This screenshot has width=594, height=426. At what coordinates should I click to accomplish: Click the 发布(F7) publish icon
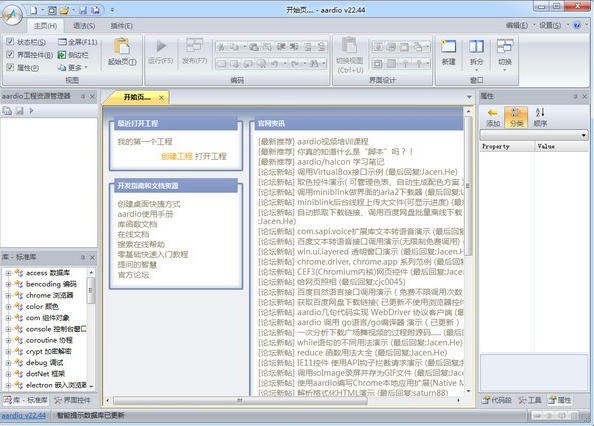(x=194, y=45)
